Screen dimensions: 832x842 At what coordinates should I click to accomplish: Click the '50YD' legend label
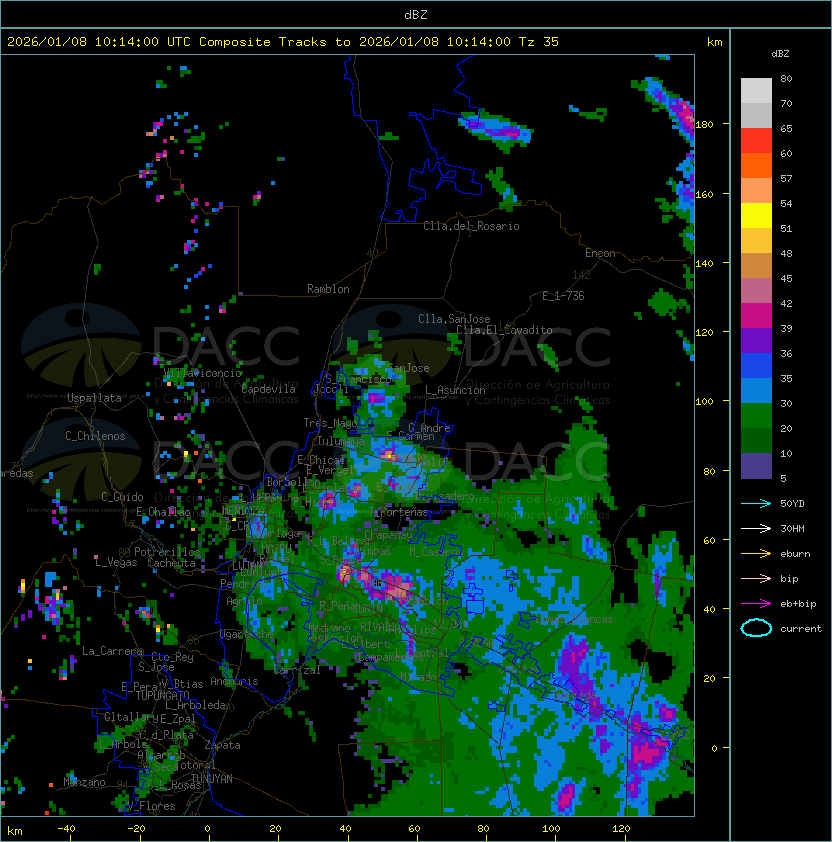(792, 504)
